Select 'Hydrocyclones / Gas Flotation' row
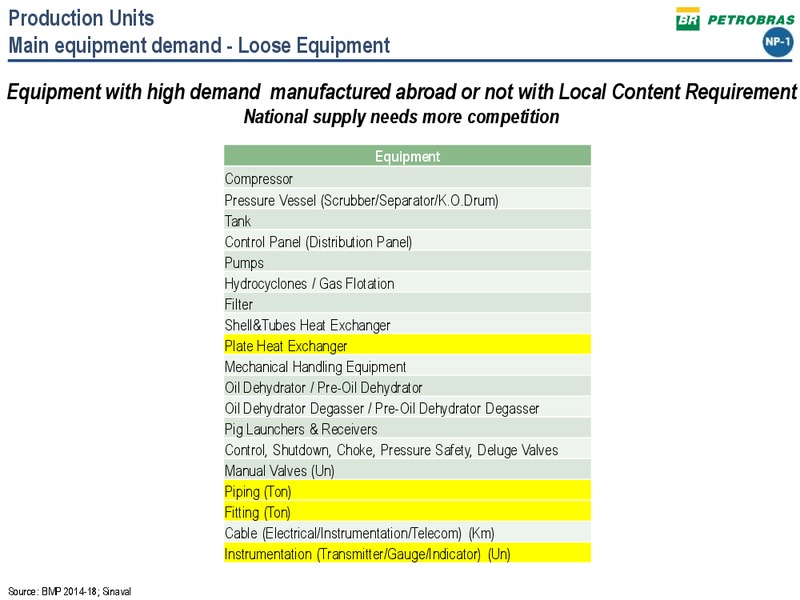The width and height of the screenshot is (800, 600). (407, 283)
